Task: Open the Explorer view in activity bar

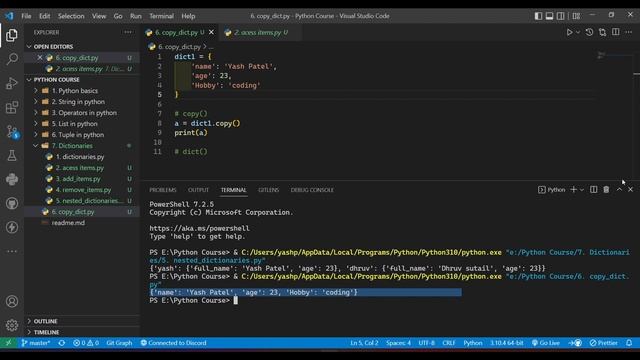Action: point(12,36)
